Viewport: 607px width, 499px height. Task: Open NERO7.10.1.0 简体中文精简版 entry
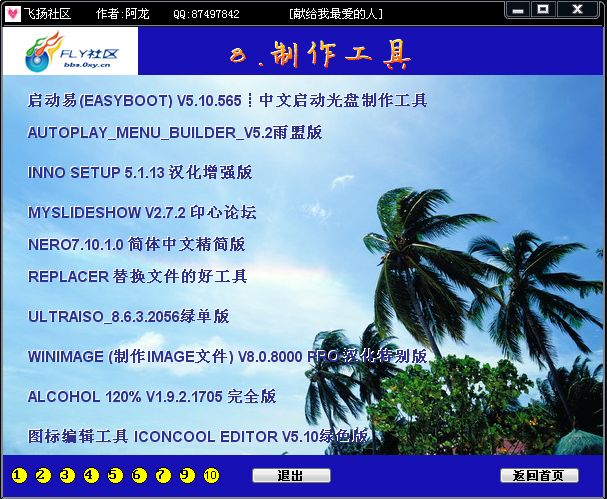click(x=136, y=244)
